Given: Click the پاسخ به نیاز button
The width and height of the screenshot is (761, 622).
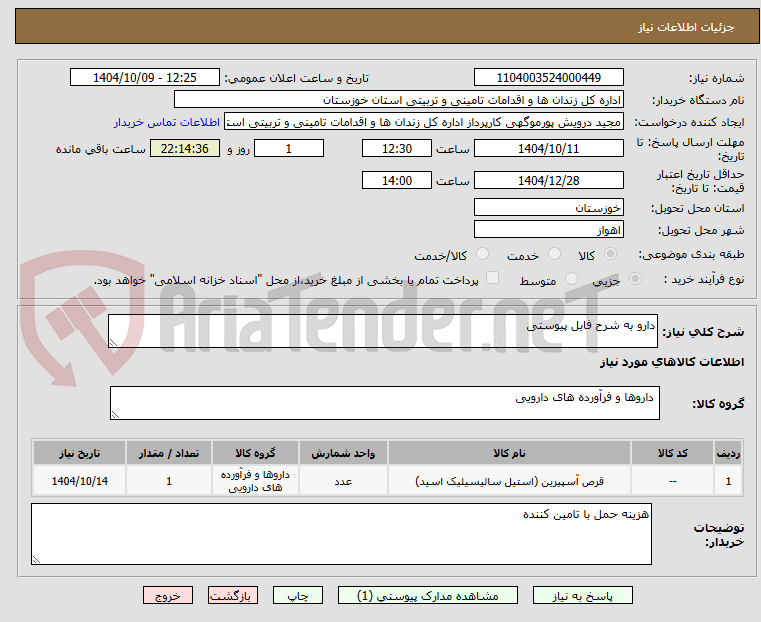Looking at the screenshot, I should point(582,595).
